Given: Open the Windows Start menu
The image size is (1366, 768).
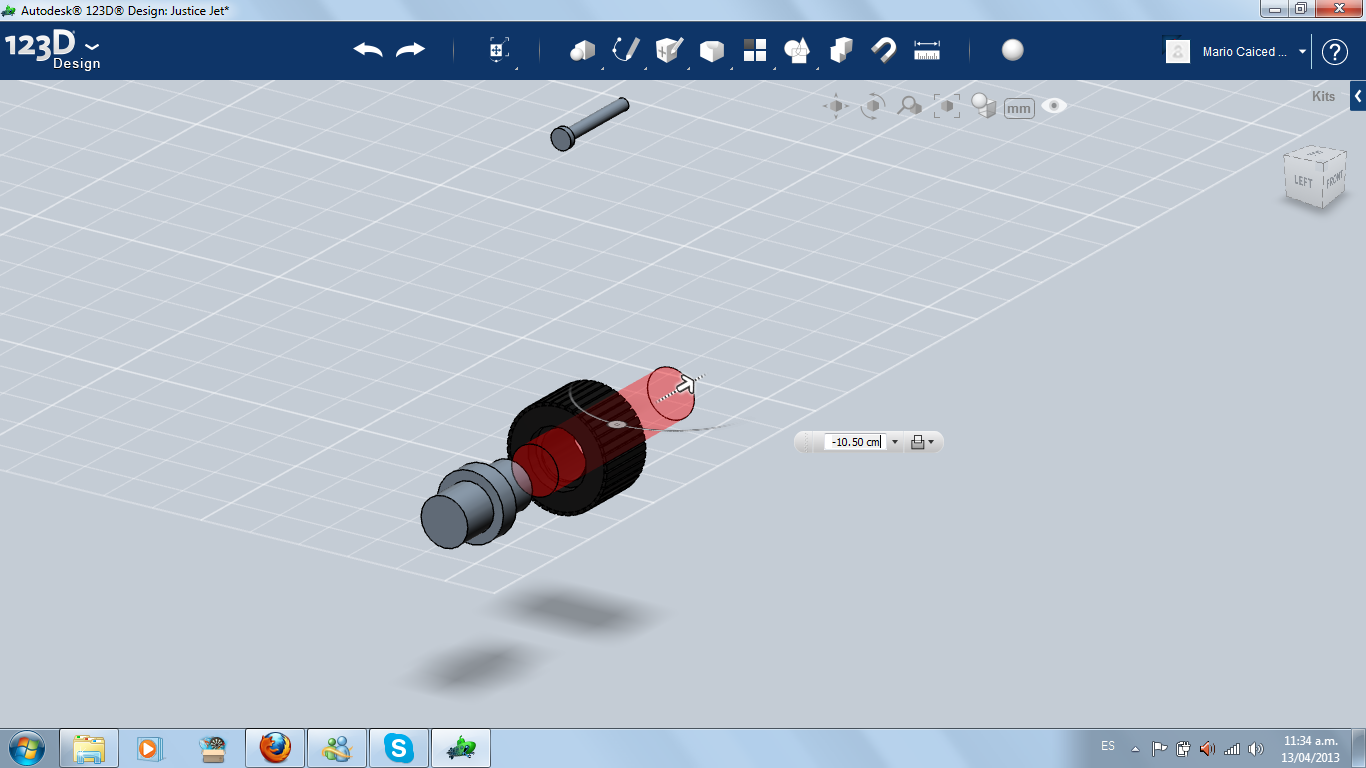Looking at the screenshot, I should tap(27, 747).
